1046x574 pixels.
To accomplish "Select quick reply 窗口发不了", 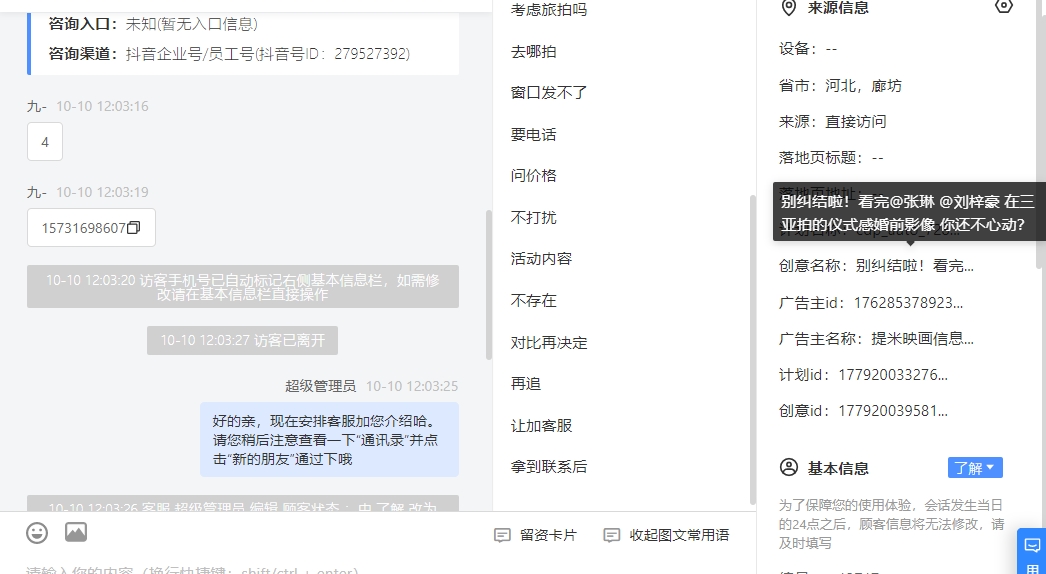I will (548, 93).
